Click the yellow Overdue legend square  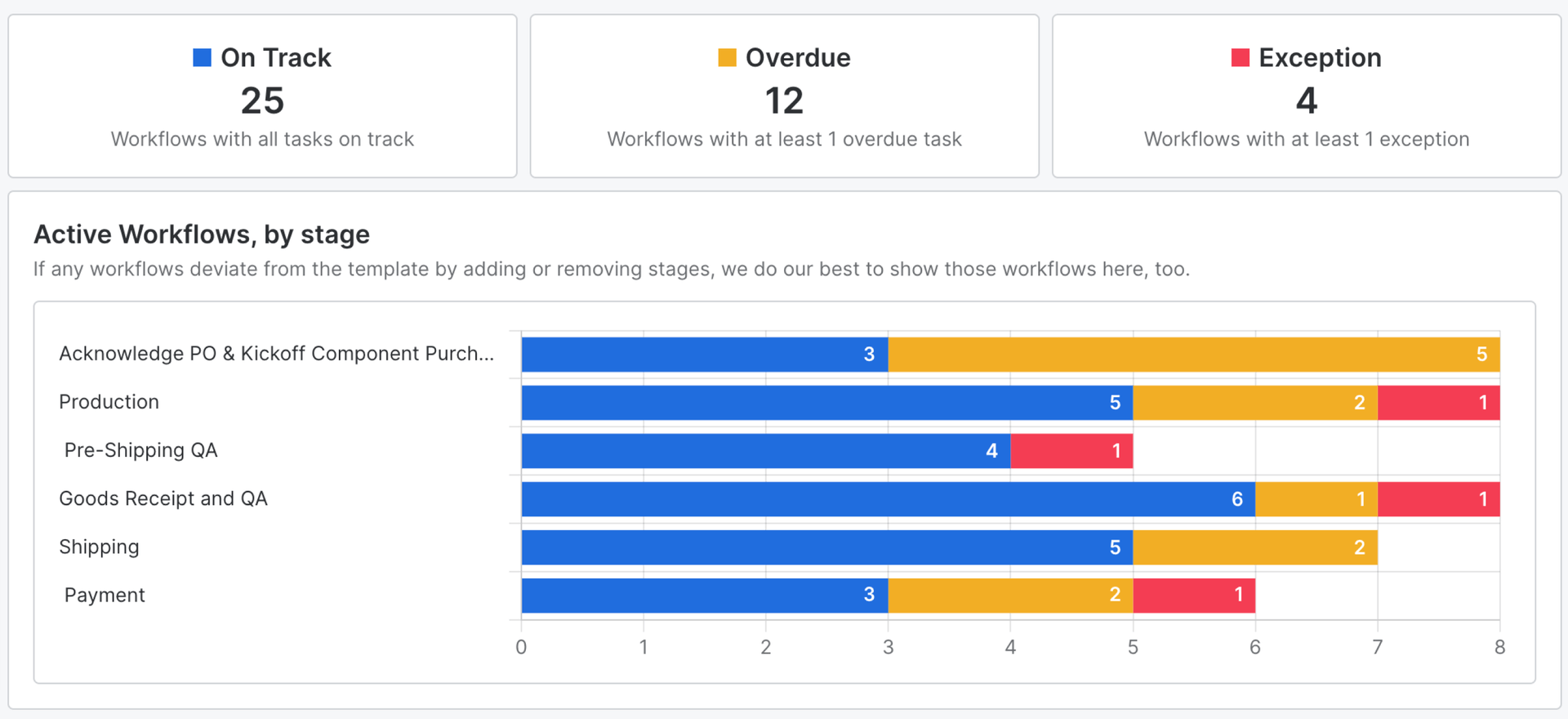[727, 57]
